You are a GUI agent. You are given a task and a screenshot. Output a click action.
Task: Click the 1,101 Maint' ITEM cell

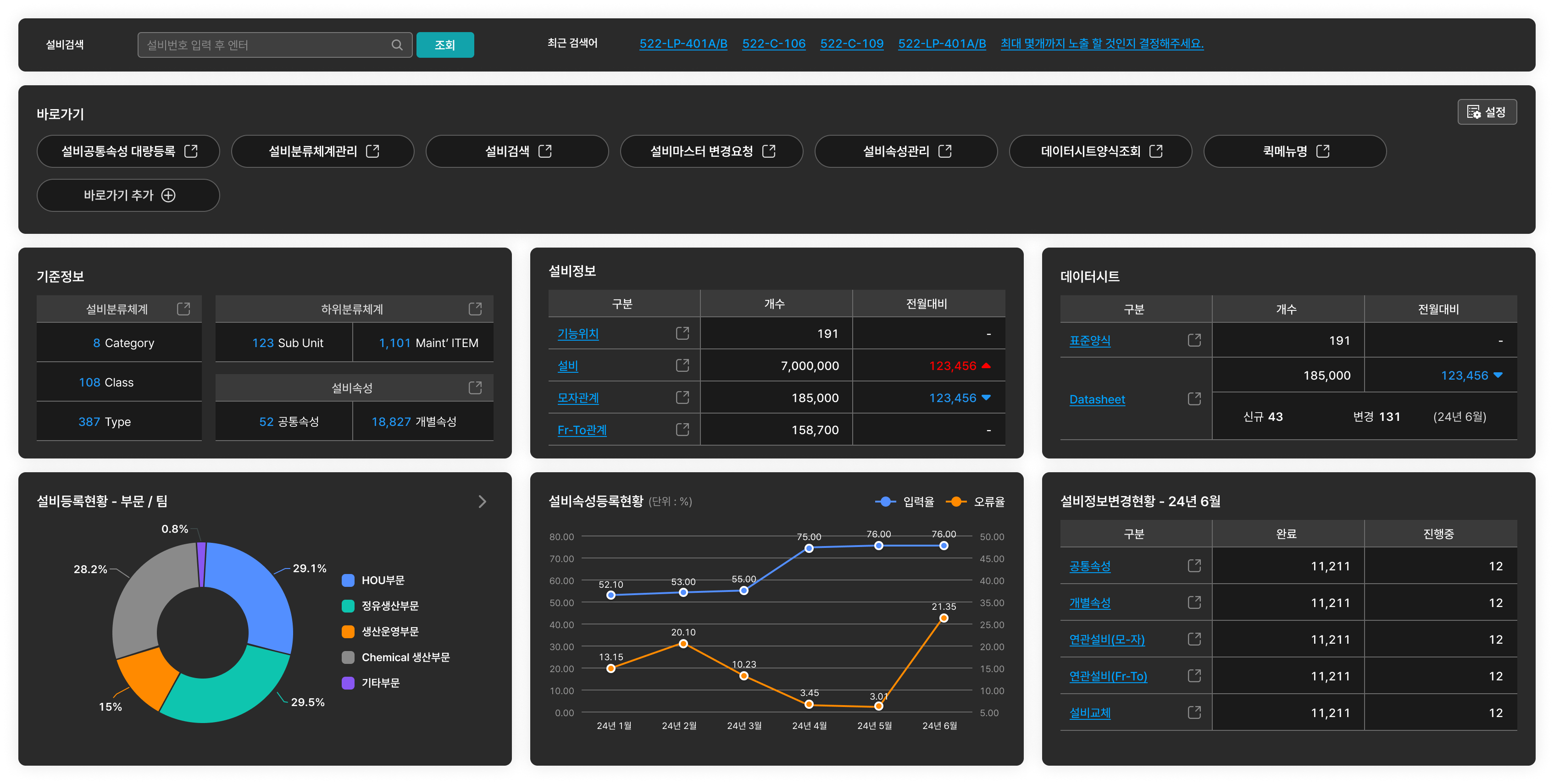coord(423,342)
